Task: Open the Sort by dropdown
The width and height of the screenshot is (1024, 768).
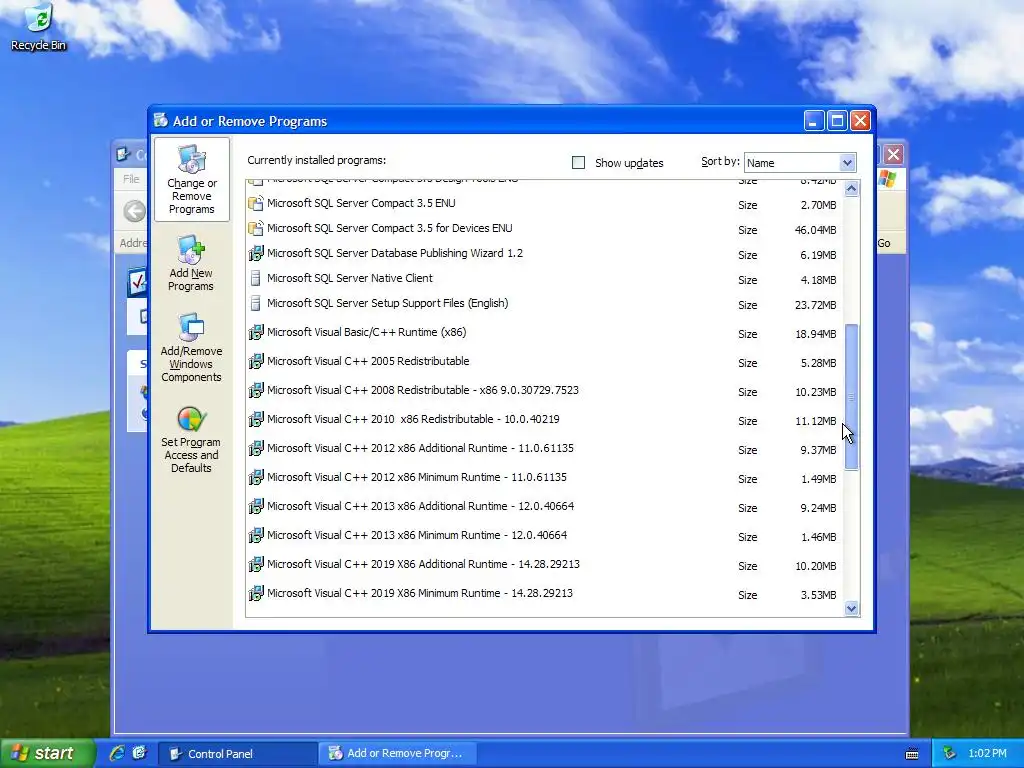Action: 847,163
